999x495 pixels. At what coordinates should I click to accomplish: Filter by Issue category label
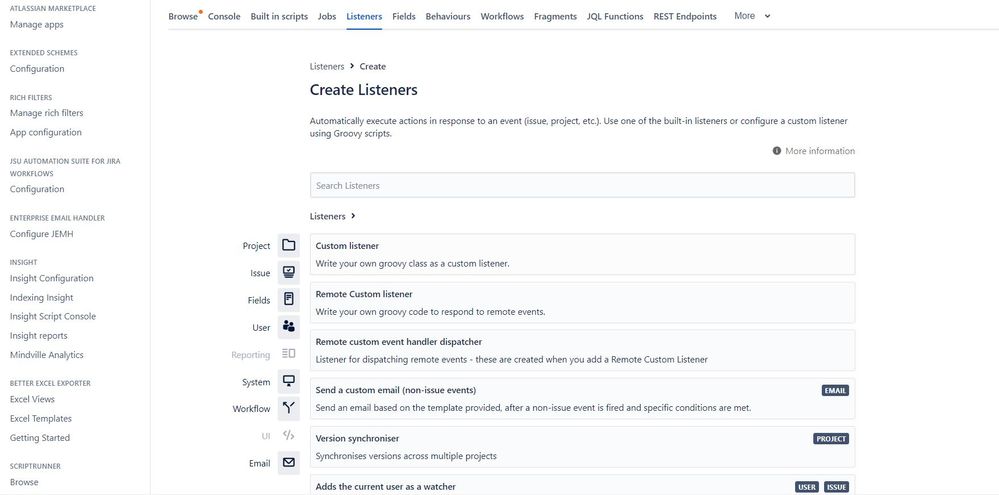(260, 273)
